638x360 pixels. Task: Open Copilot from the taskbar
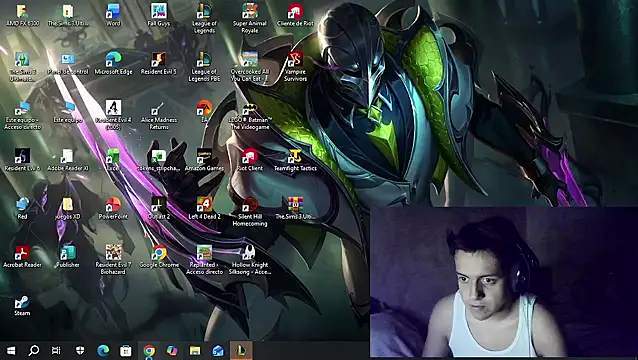pyautogui.click(x=172, y=350)
